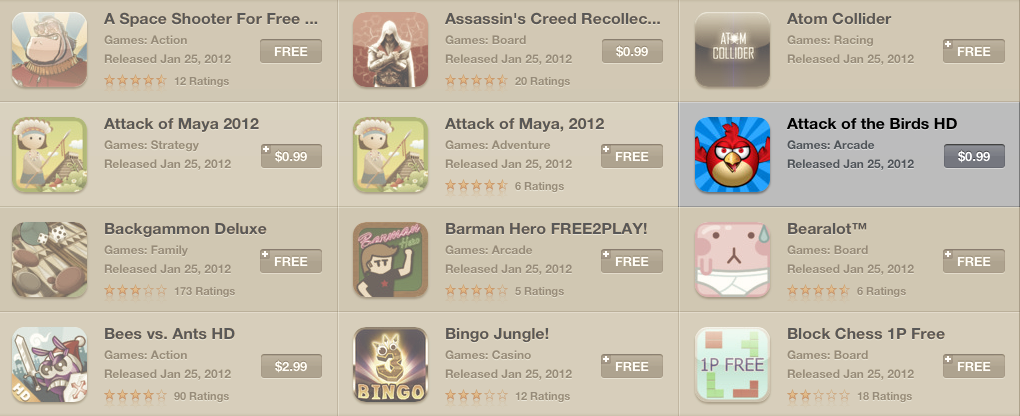Buy Attack of Maya 2012 Strategy for $0.99
The width and height of the screenshot is (1020, 416).
pos(291,156)
